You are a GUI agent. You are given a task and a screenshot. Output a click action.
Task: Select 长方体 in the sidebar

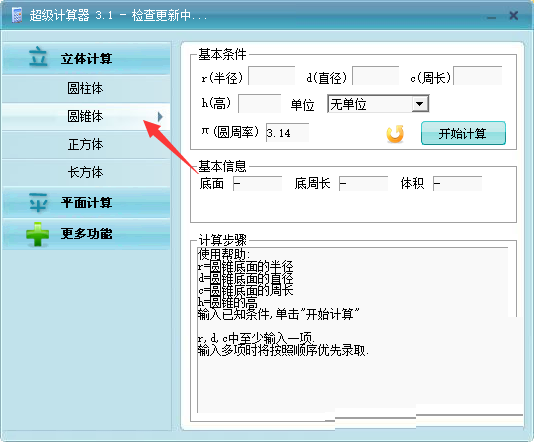tap(85, 172)
